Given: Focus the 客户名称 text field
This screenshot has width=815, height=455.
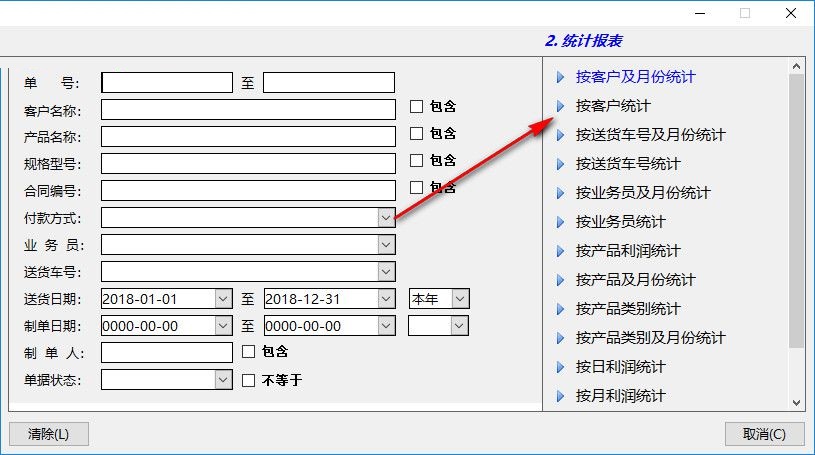Looking at the screenshot, I should coord(248,110).
